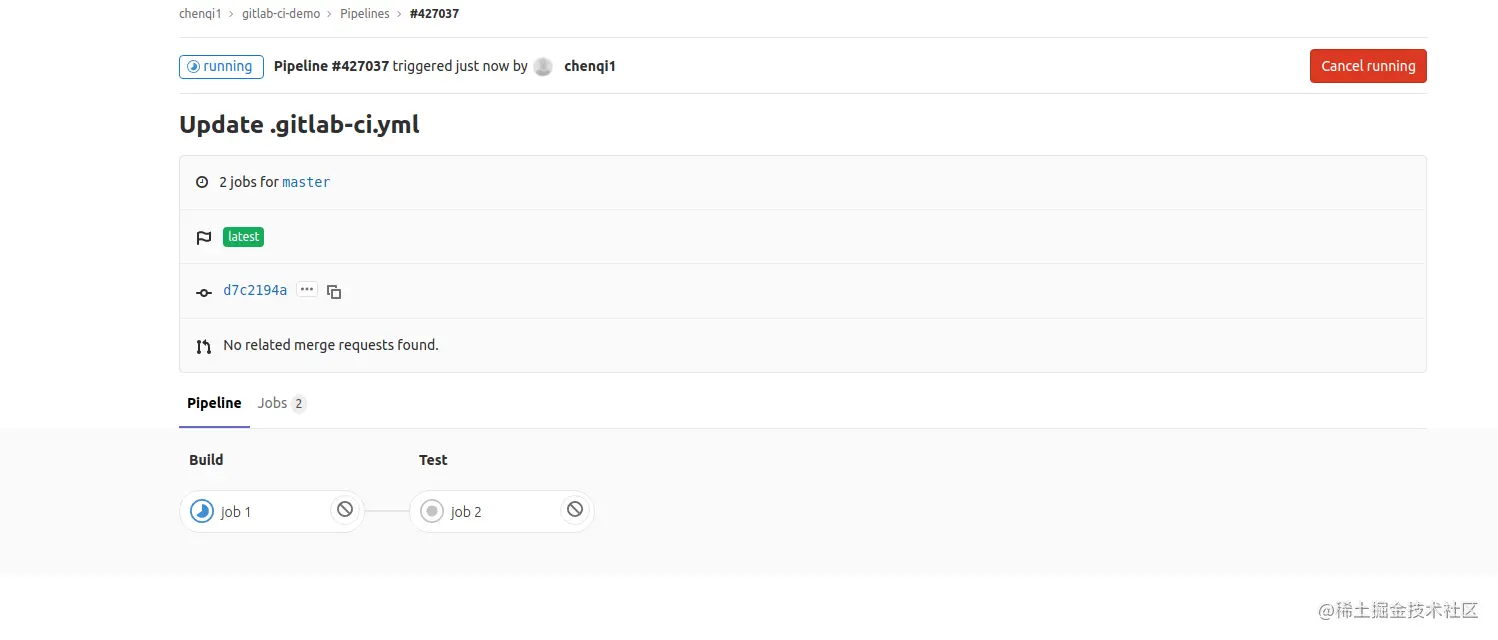Open chenqi1's user avatar

click(542, 66)
